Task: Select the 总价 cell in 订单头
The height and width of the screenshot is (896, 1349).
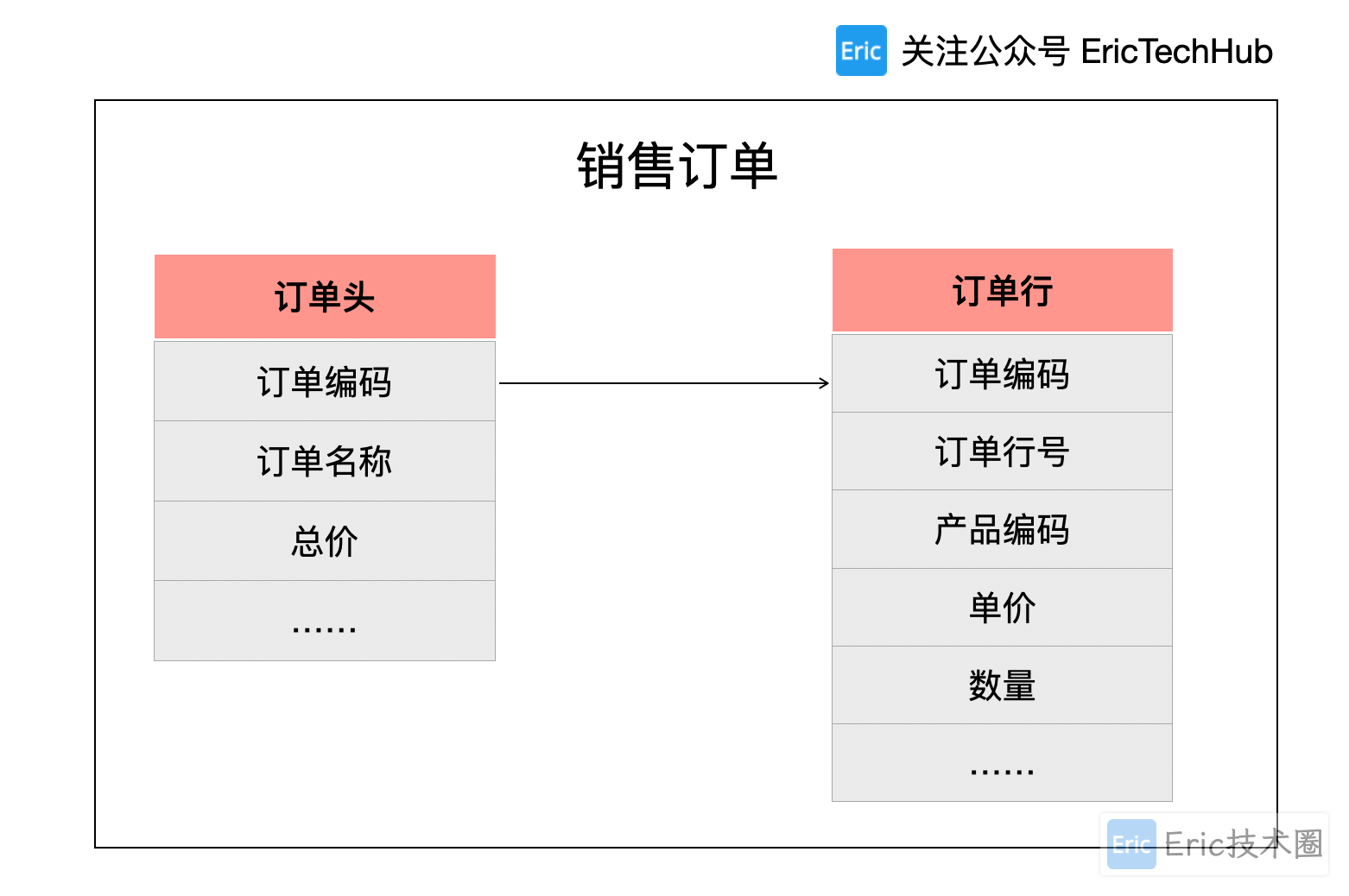Action: coord(325,541)
